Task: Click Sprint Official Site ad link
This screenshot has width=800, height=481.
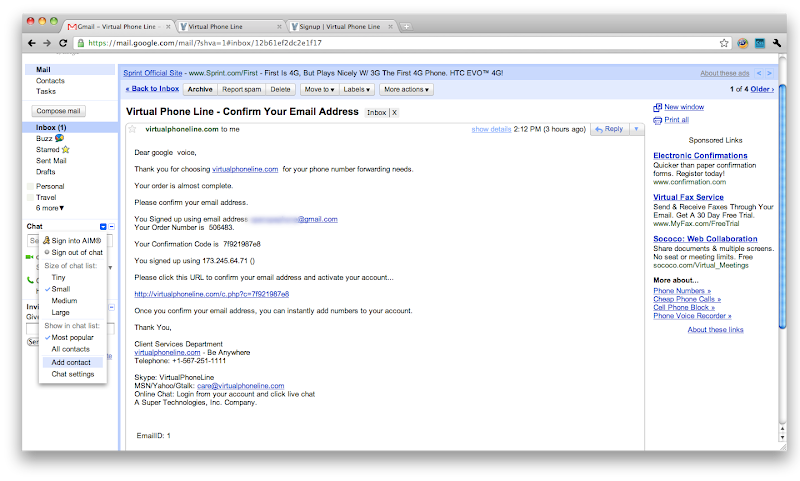Action: tap(153, 73)
